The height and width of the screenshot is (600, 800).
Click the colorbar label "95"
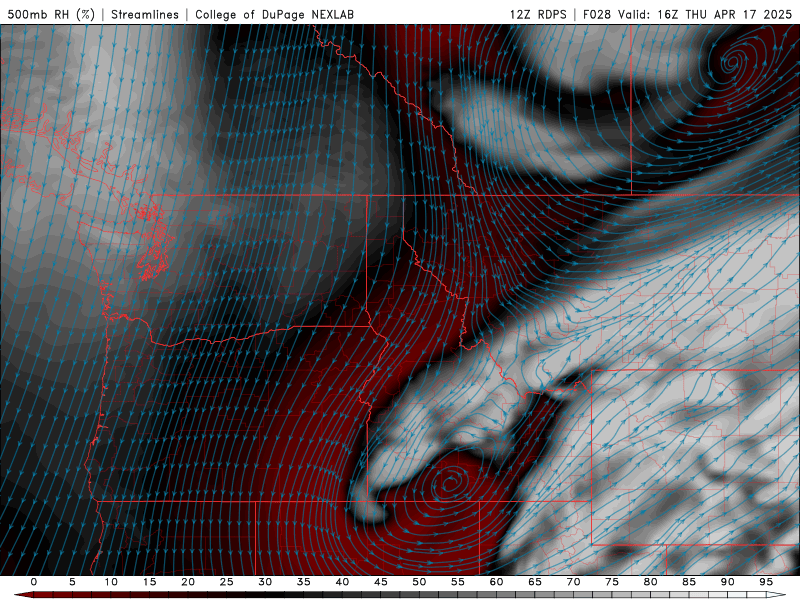click(x=766, y=582)
